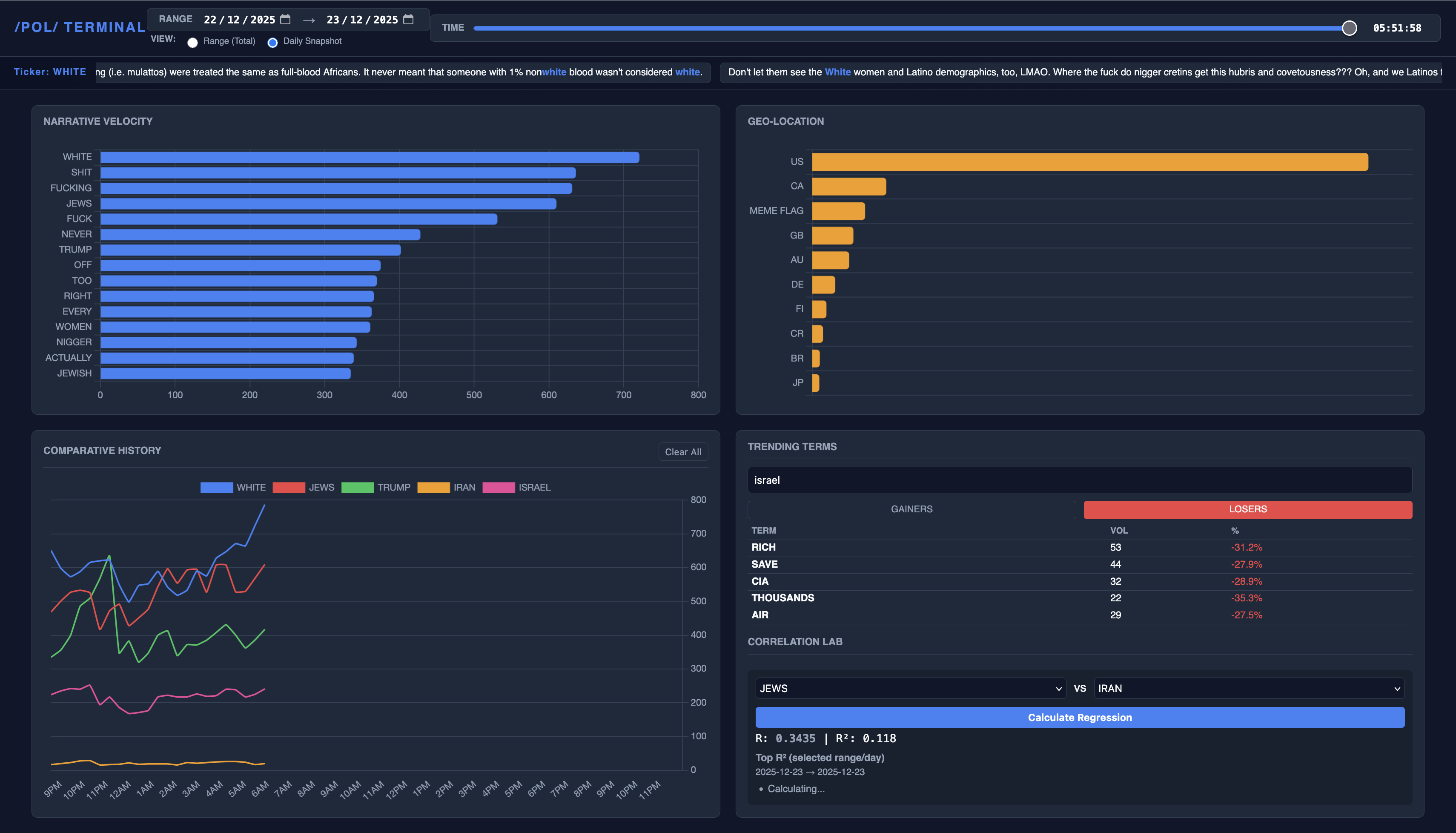Click the pink ISRAEL legend swatch
Screen dimensions: 1456x833
[x=499, y=488]
